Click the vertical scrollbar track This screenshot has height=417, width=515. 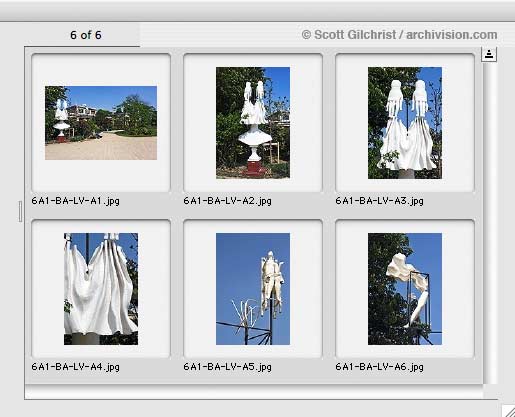point(490,223)
